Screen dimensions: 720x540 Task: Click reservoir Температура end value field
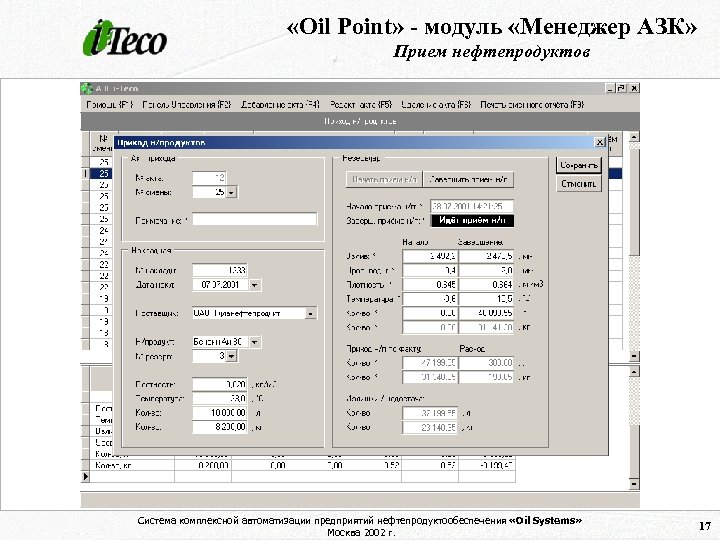487,299
